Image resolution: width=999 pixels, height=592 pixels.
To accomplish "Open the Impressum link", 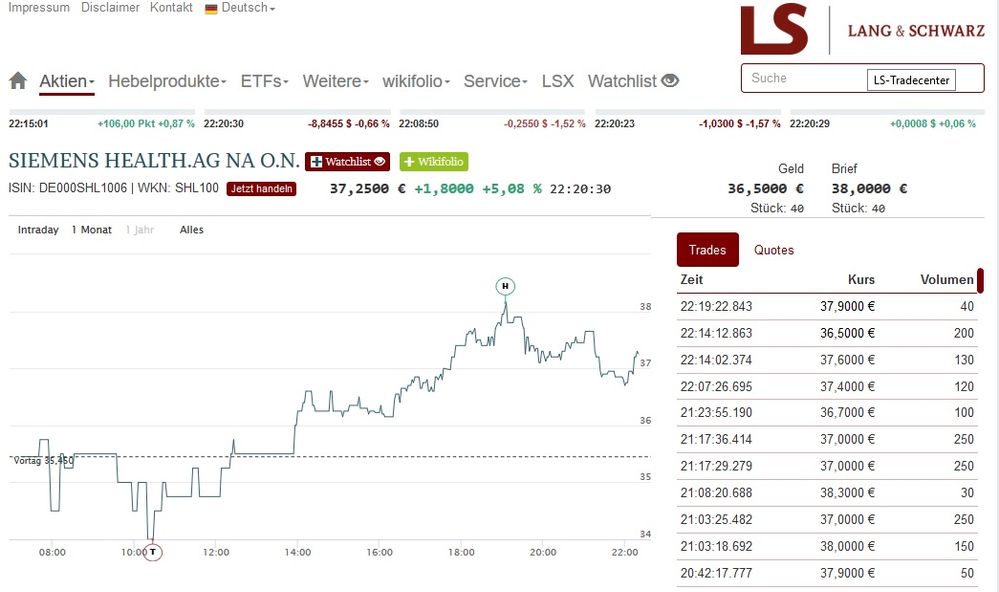I will pos(39,8).
